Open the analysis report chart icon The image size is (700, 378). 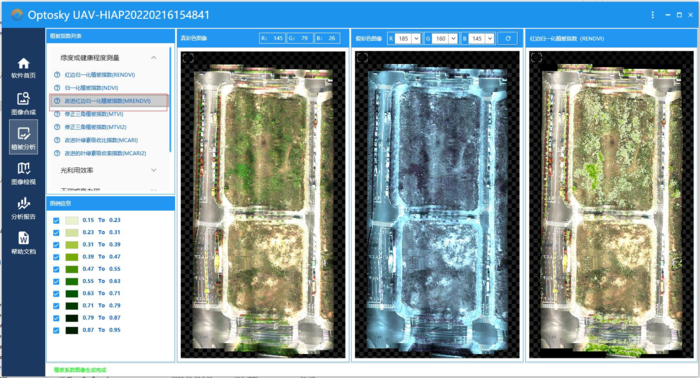[23, 204]
